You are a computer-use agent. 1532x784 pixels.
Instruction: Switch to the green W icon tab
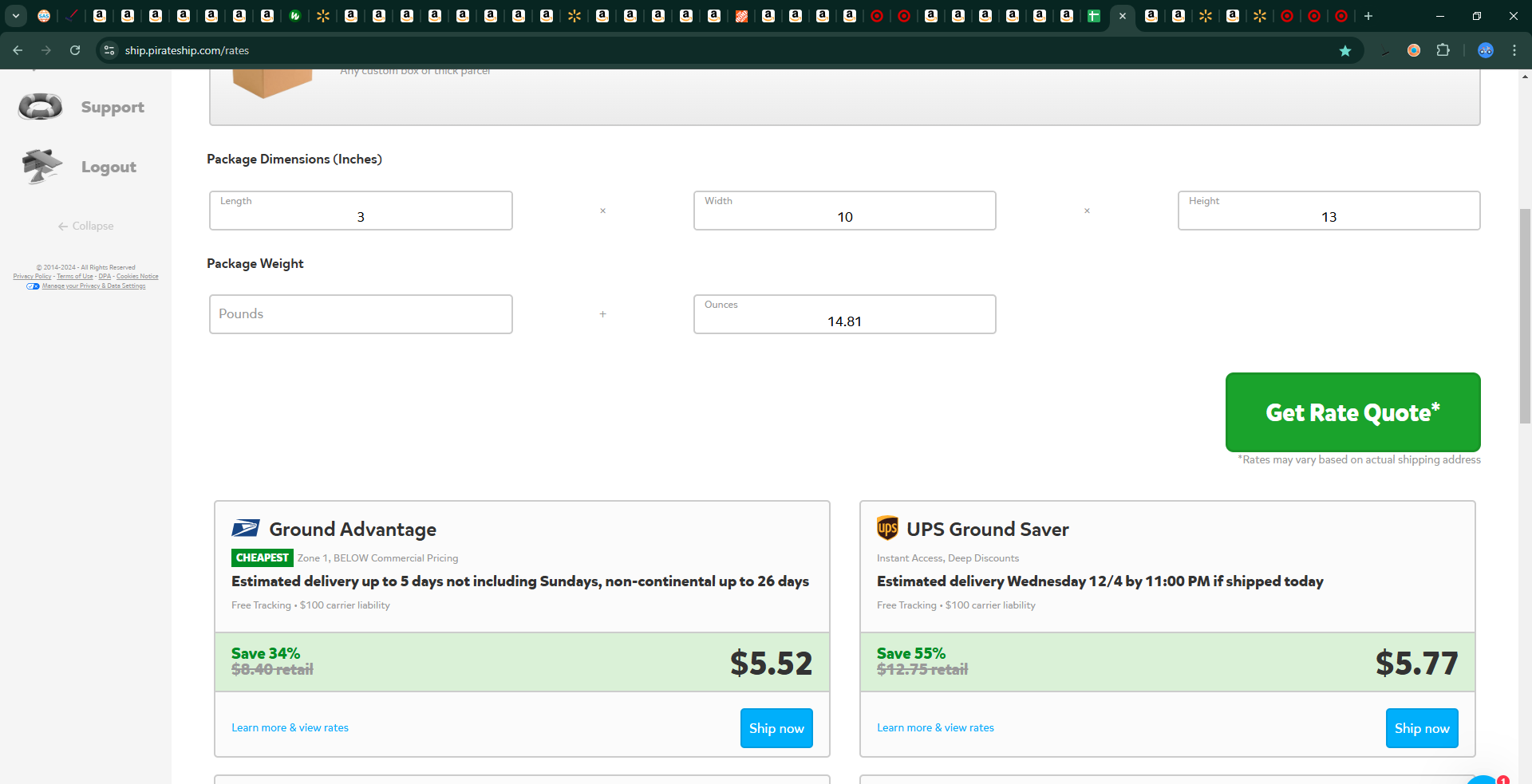[294, 16]
